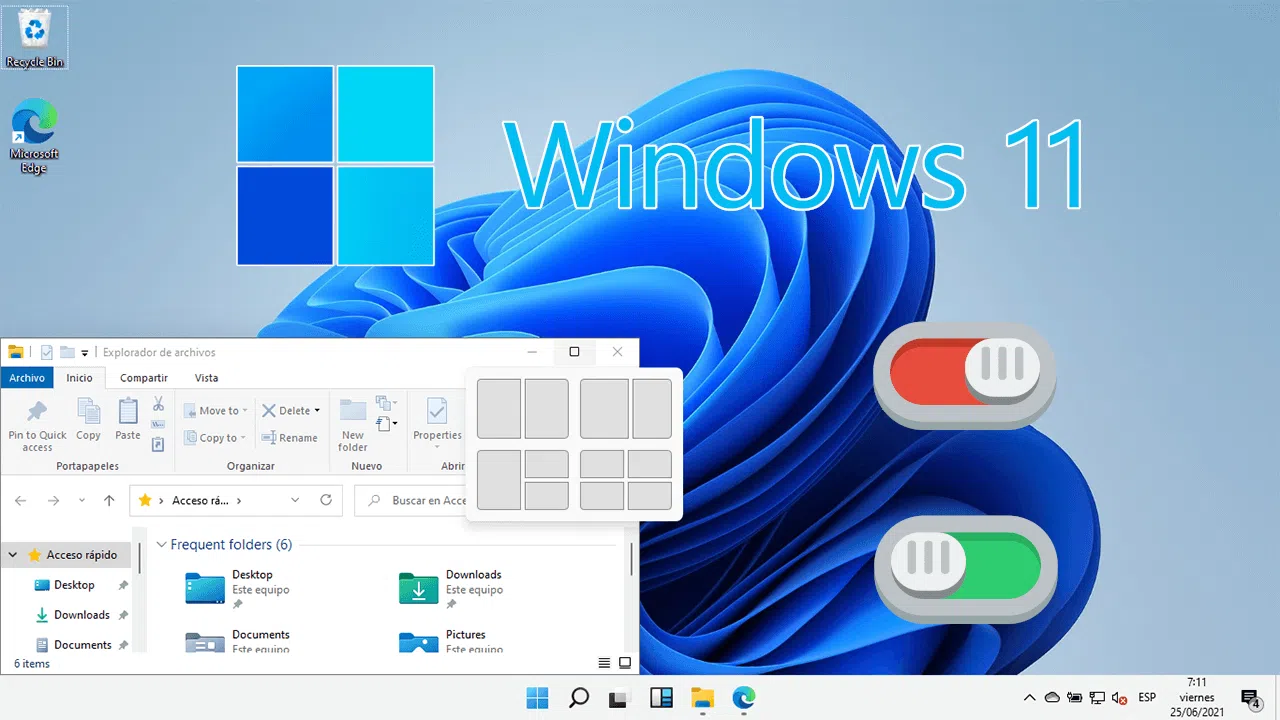This screenshot has height=720, width=1280.
Task: Click the ESP language indicator in taskbar
Action: coord(1147,698)
